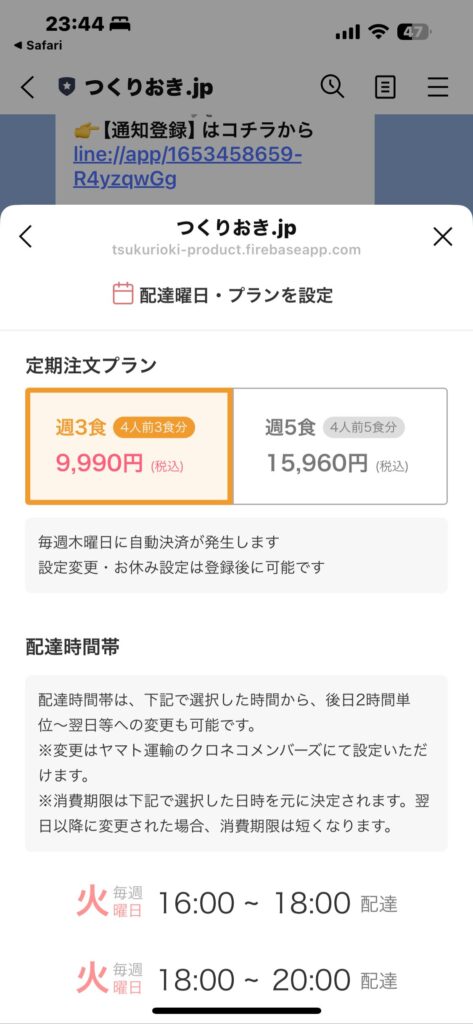Open the hamburger menu in chat header
473x1024 pixels.
(x=437, y=87)
